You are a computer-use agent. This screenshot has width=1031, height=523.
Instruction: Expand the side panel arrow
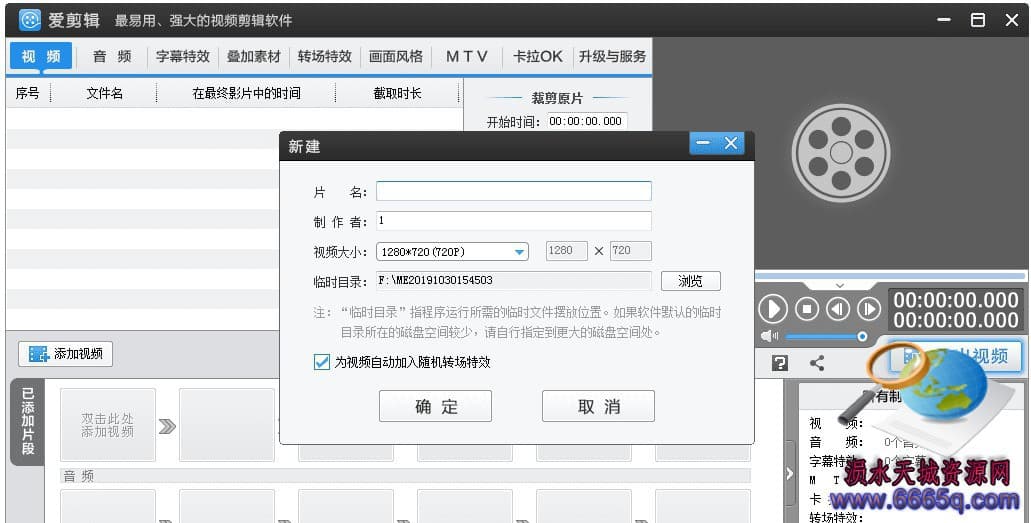tap(790, 473)
